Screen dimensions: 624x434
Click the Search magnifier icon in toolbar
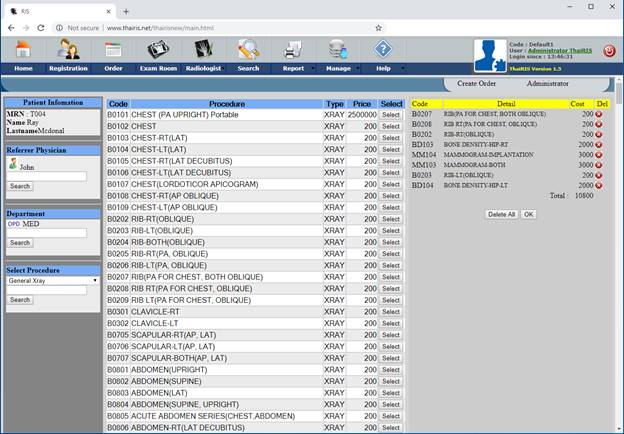pyautogui.click(x=248, y=49)
